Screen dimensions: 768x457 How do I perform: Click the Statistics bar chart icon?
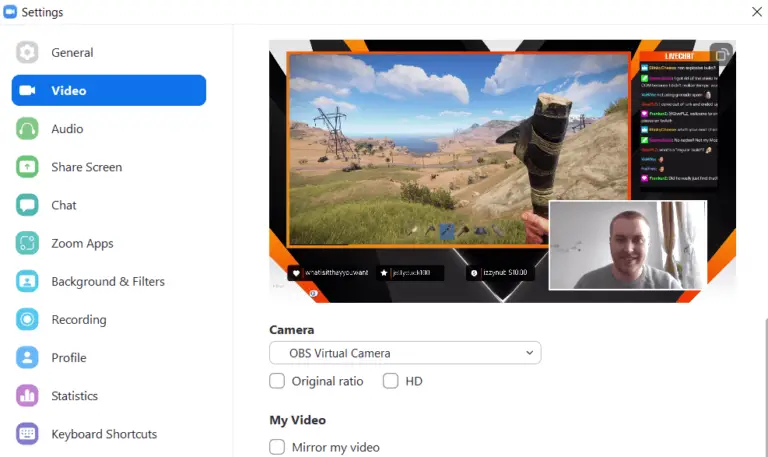(27, 396)
